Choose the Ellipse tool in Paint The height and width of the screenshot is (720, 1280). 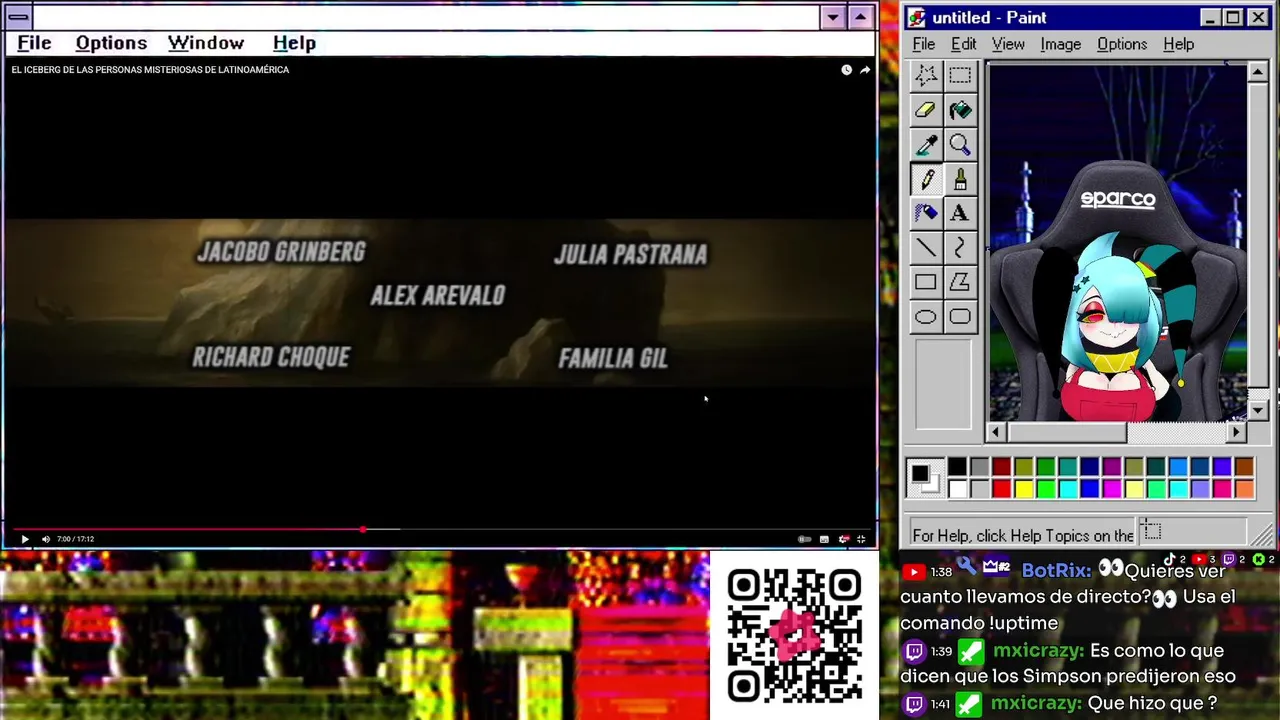tap(926, 317)
